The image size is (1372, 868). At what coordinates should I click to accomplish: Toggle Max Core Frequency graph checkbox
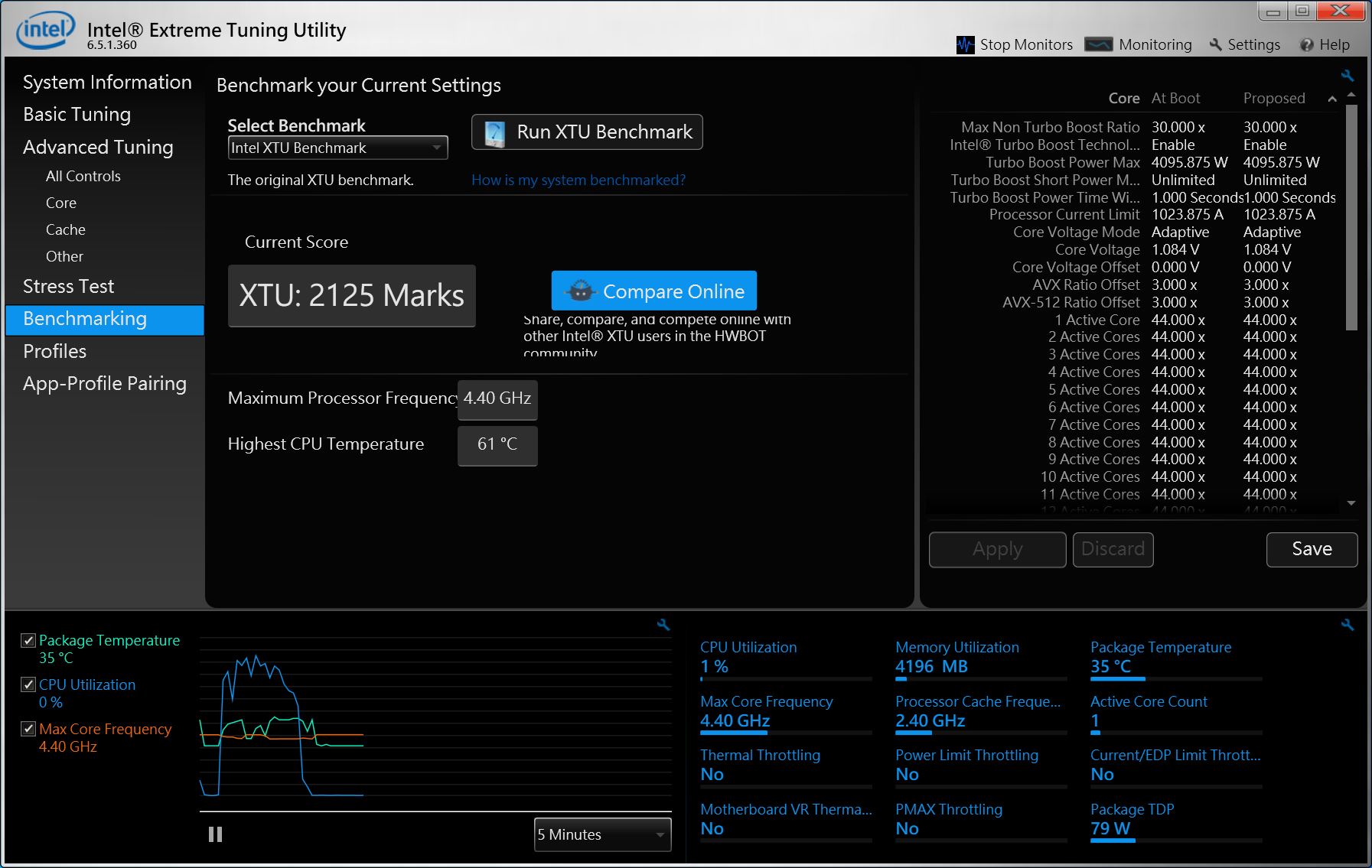28,729
